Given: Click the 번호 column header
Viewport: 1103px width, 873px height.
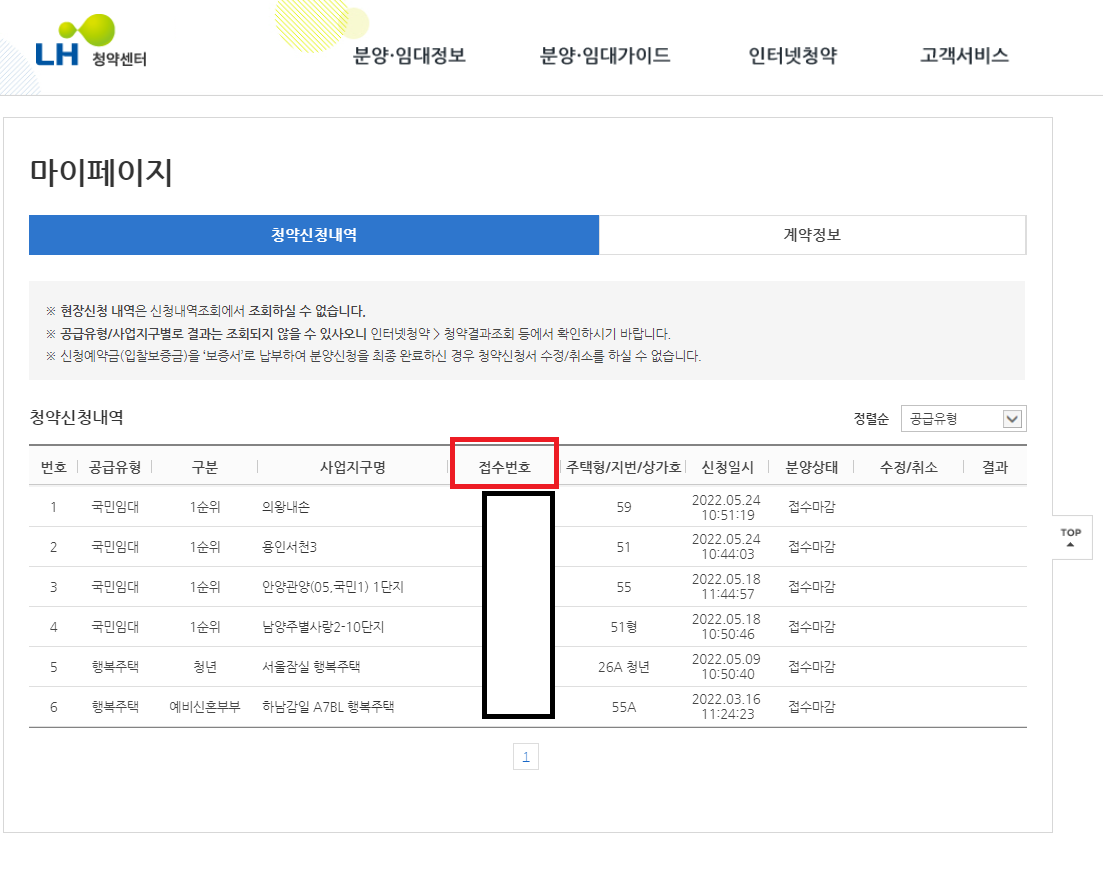Looking at the screenshot, I should [53, 467].
